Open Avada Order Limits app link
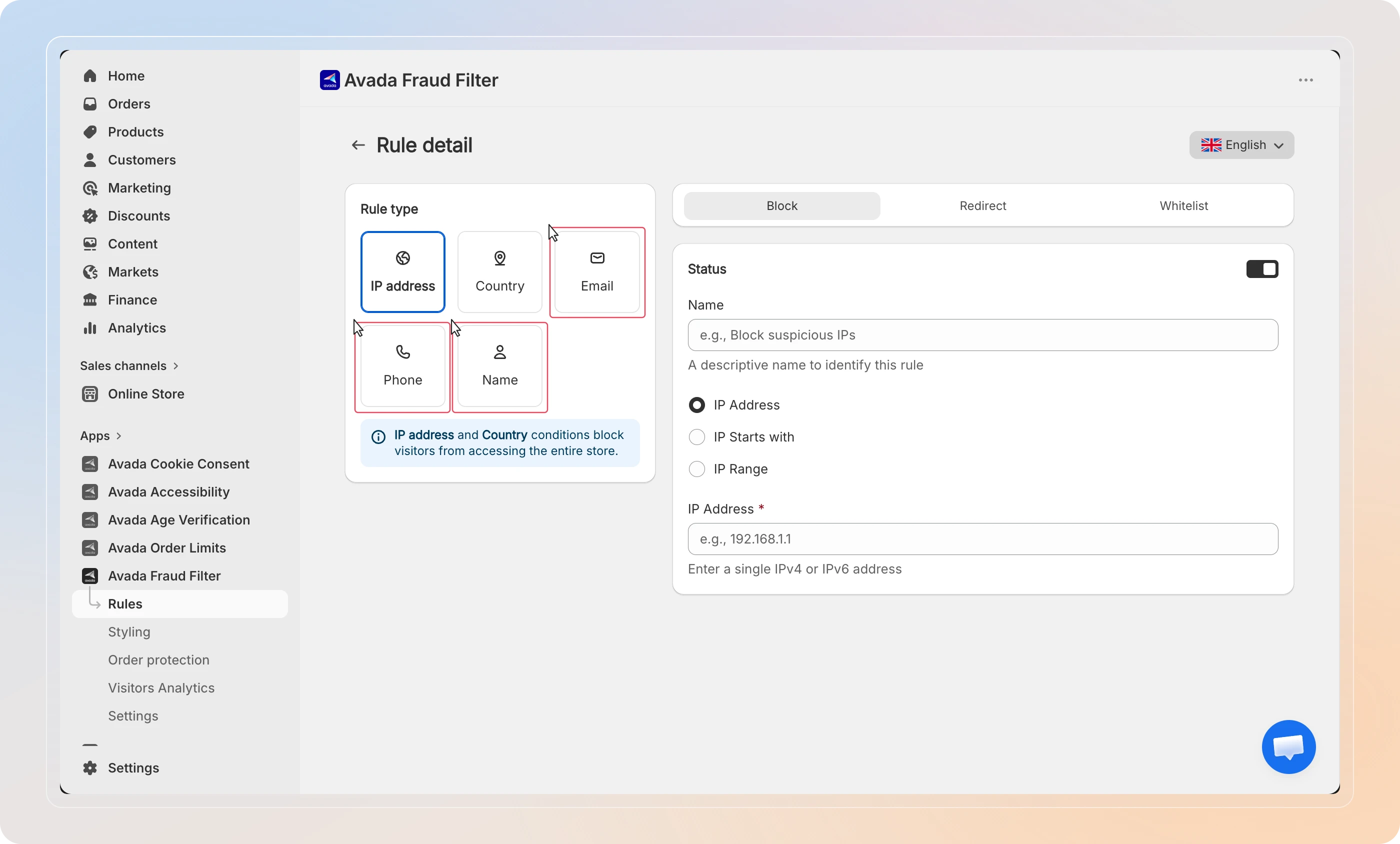This screenshot has width=1400, height=844. tap(167, 548)
